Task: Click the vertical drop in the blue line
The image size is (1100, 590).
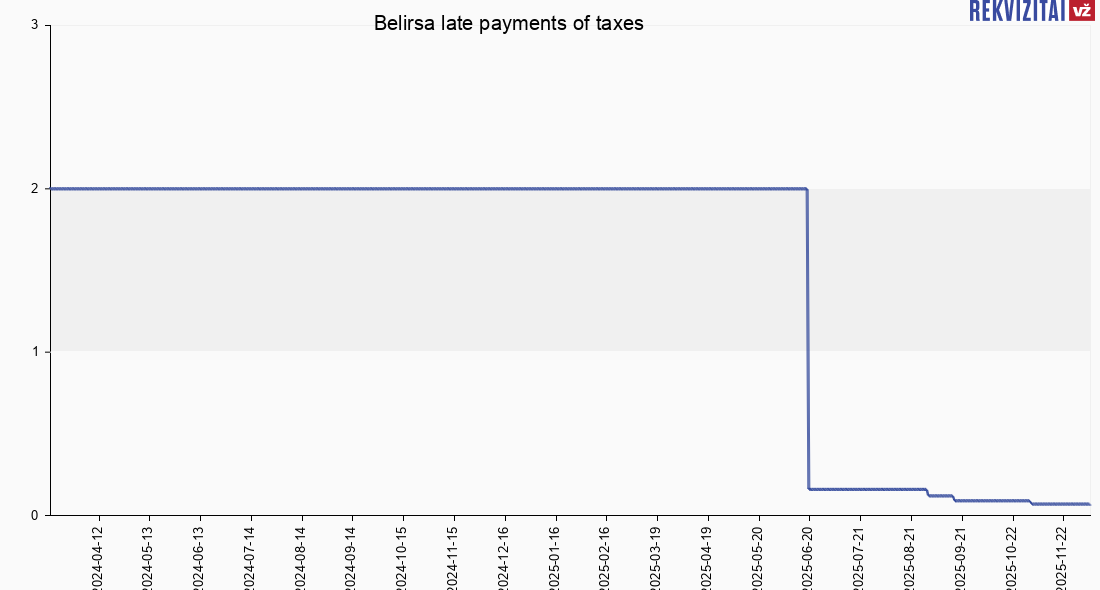Action: point(808,340)
